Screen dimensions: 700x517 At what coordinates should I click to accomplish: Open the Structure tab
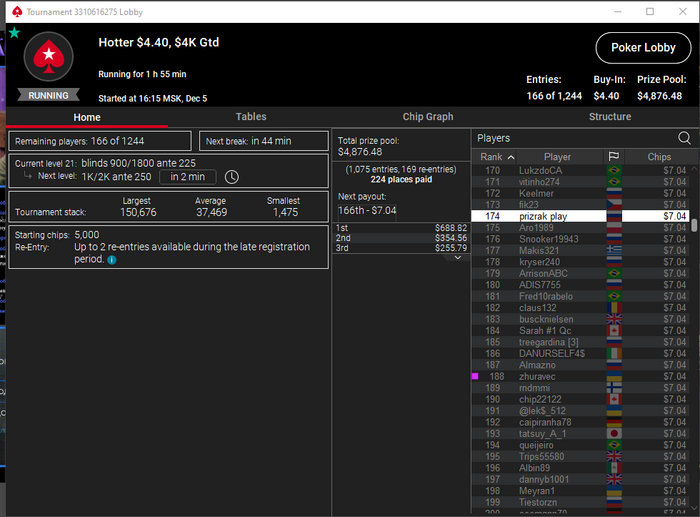coord(610,117)
